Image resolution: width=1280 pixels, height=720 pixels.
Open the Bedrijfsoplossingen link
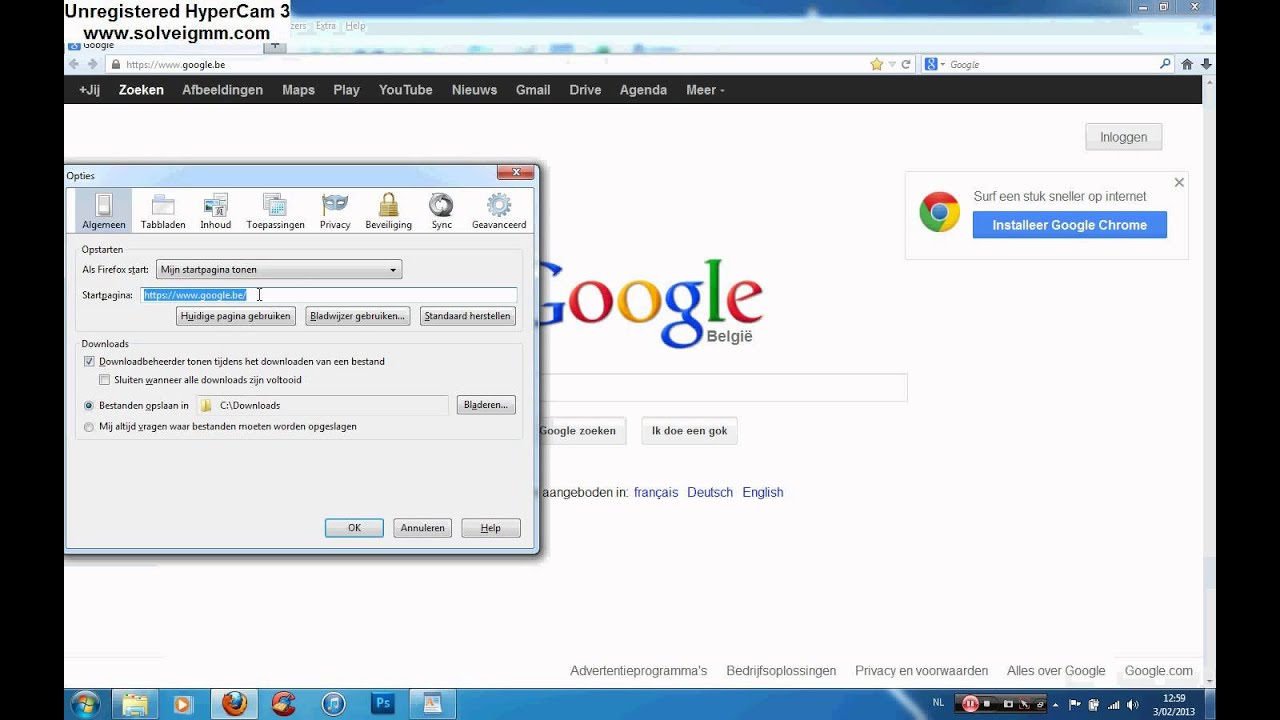click(x=781, y=671)
